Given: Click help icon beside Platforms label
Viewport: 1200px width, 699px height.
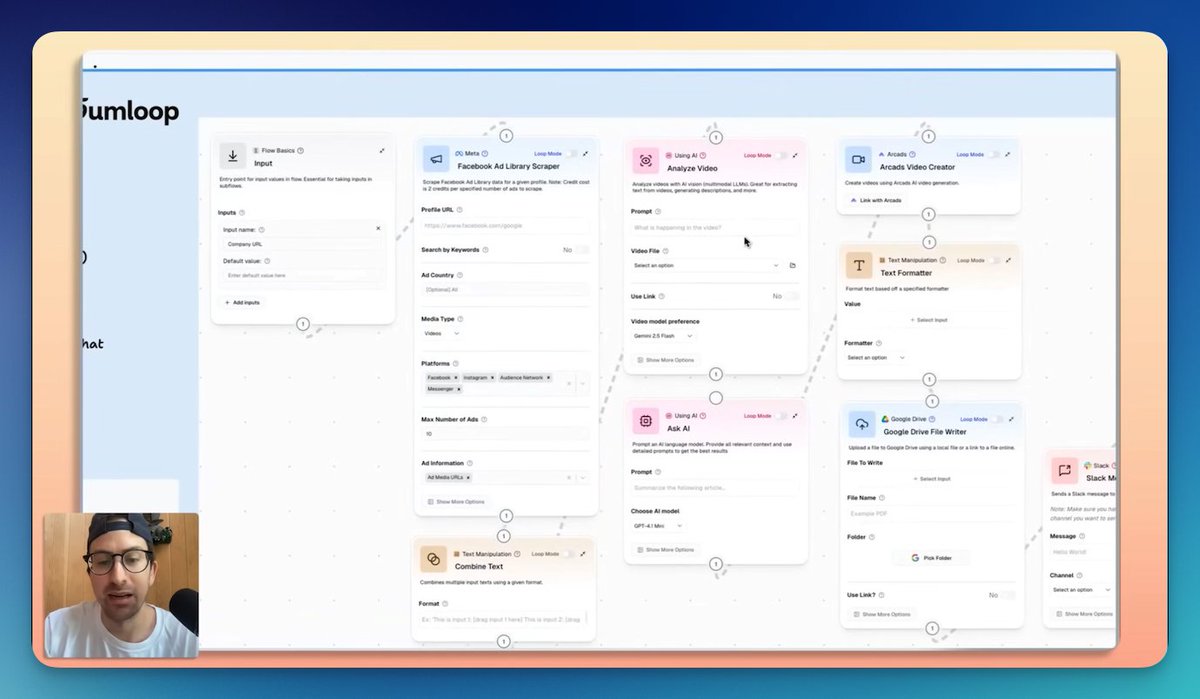Looking at the screenshot, I should (456, 363).
